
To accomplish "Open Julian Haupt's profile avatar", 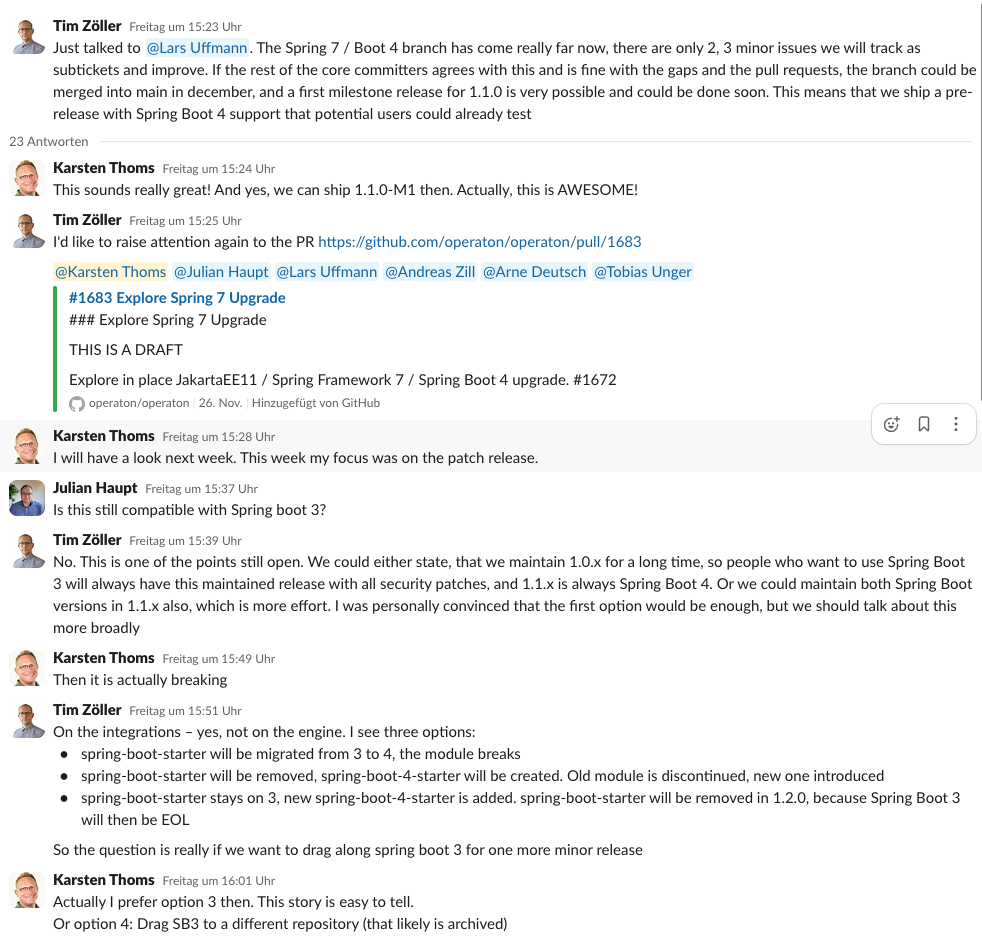I will pyautogui.click(x=27, y=497).
